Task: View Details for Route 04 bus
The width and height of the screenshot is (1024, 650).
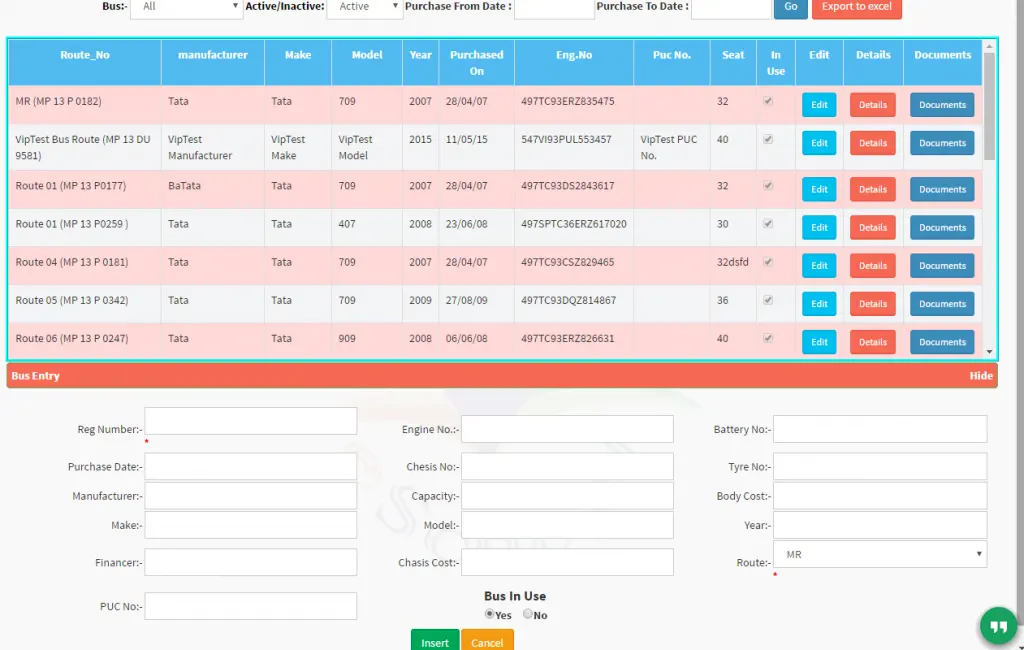Action: click(x=872, y=266)
